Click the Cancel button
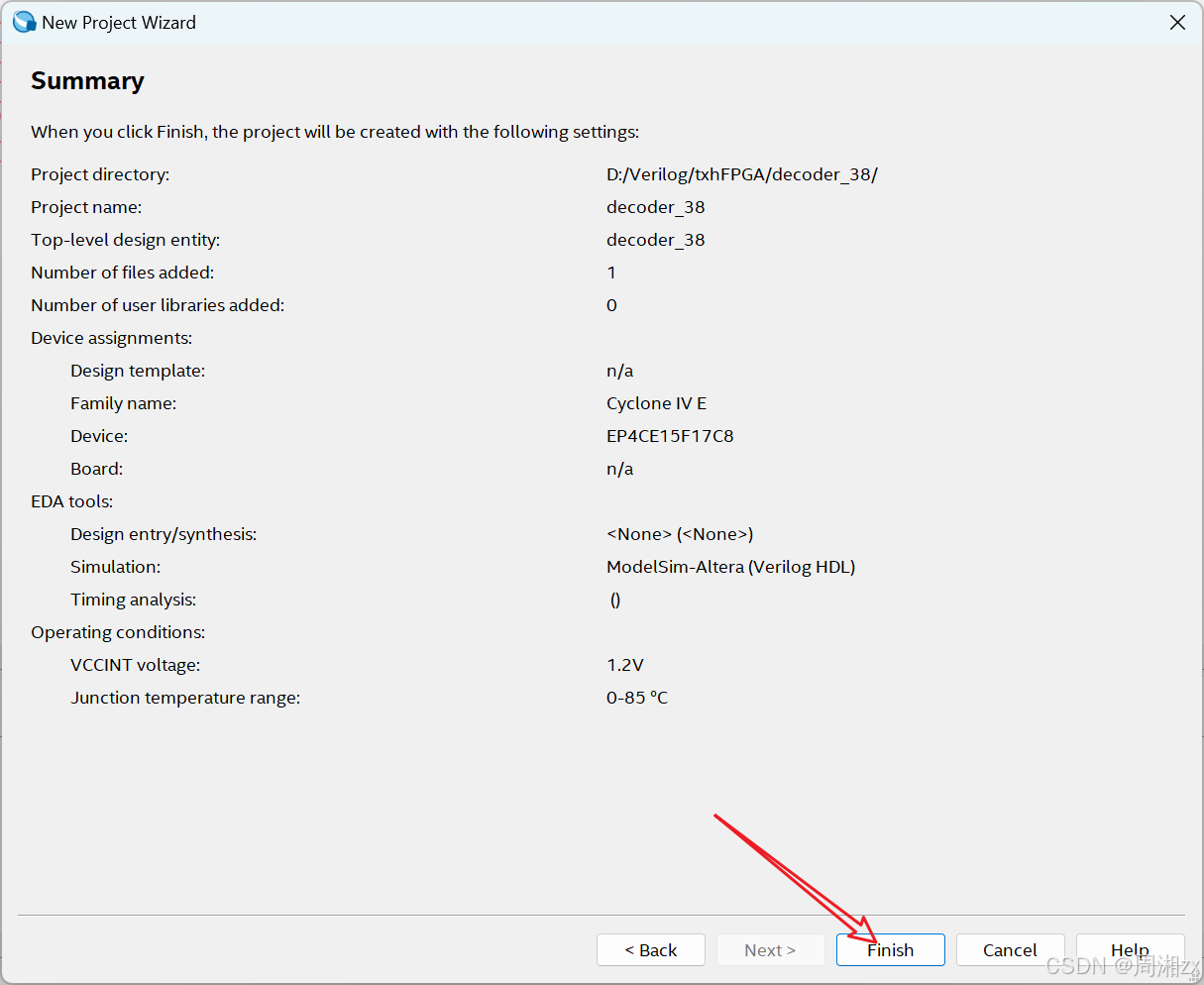 click(x=1010, y=949)
